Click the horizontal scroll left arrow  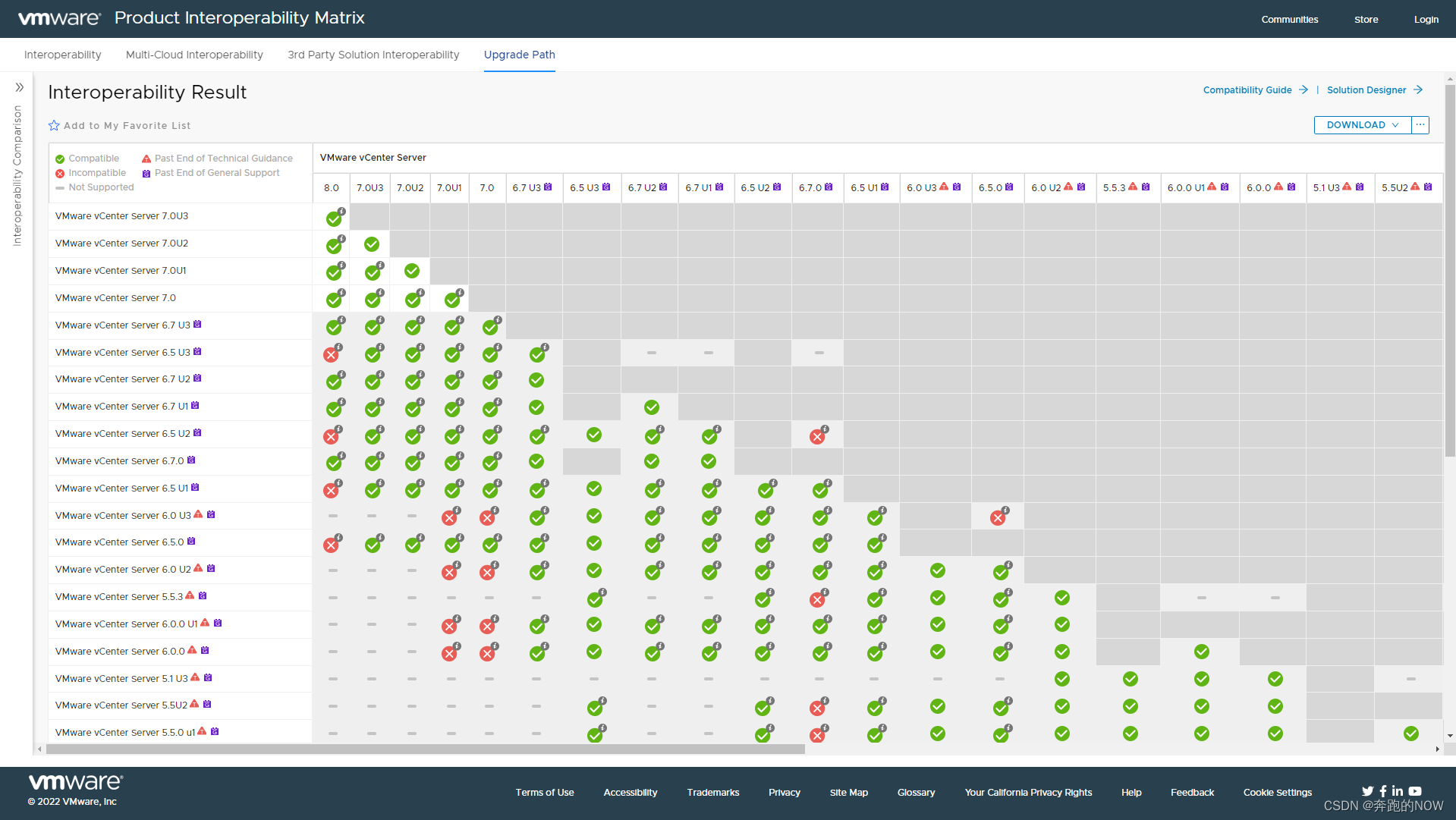click(39, 749)
